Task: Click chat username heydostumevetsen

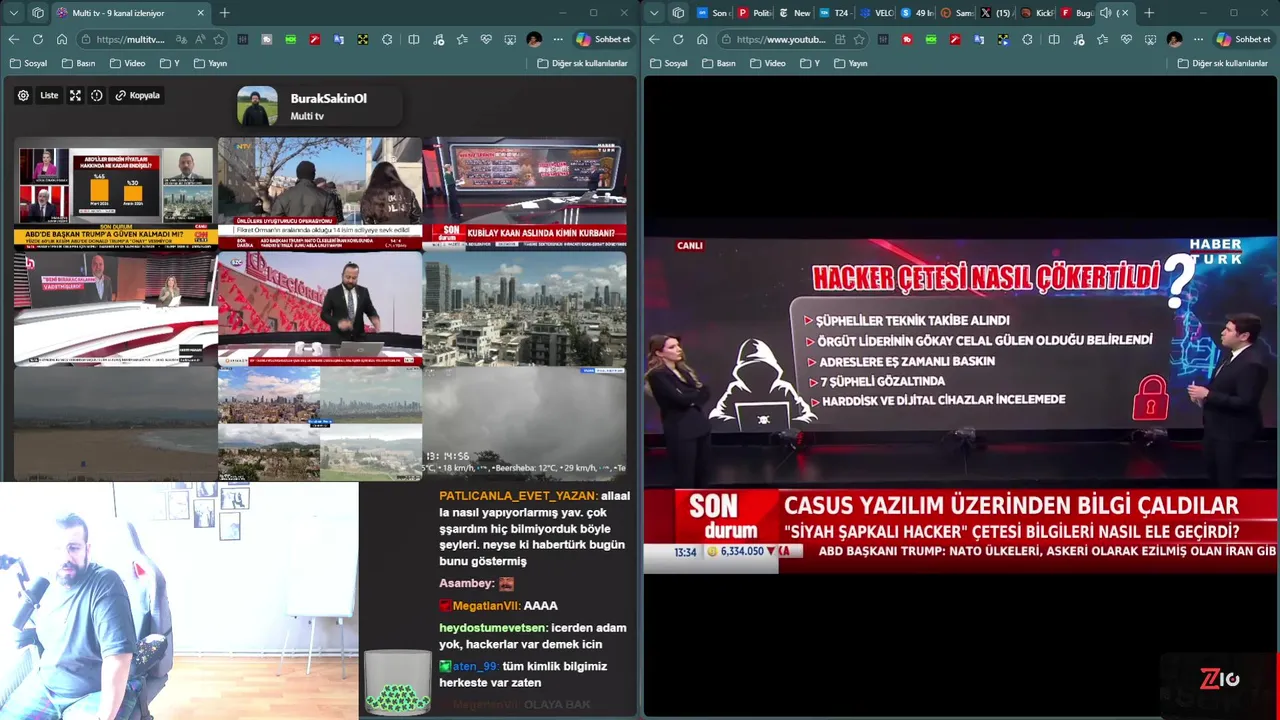Action: pyautogui.click(x=494, y=628)
